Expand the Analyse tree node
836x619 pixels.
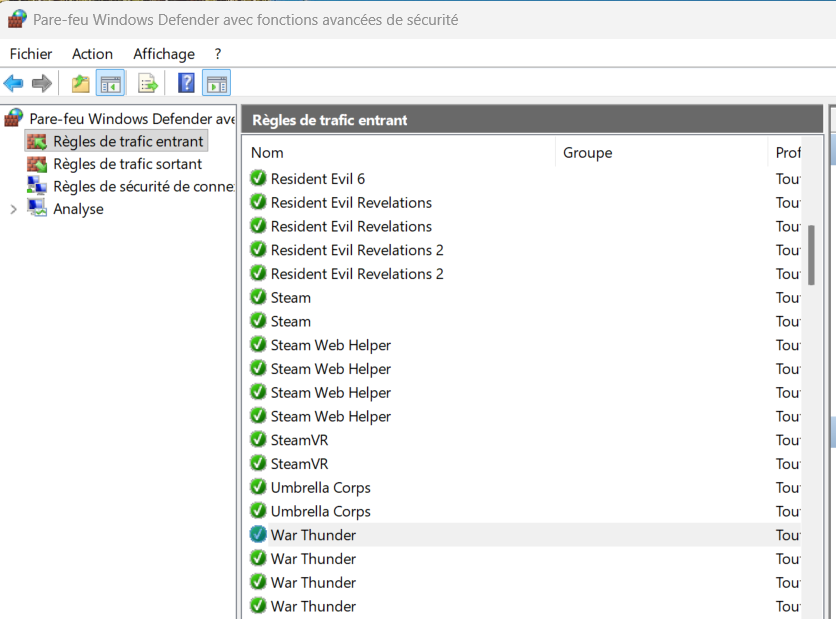(13, 209)
